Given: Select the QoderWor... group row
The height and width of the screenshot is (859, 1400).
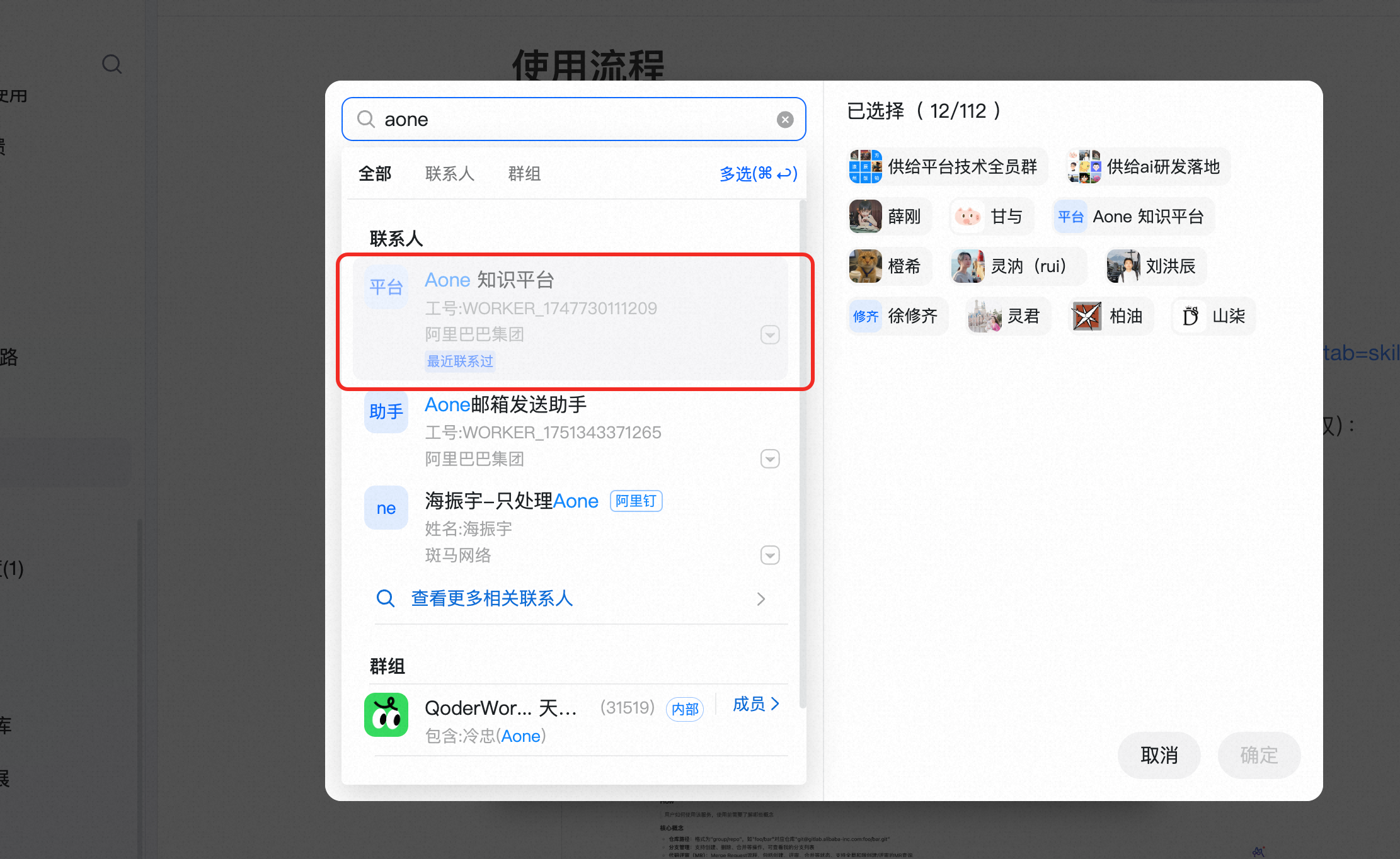Looking at the screenshot, I should pyautogui.click(x=571, y=719).
